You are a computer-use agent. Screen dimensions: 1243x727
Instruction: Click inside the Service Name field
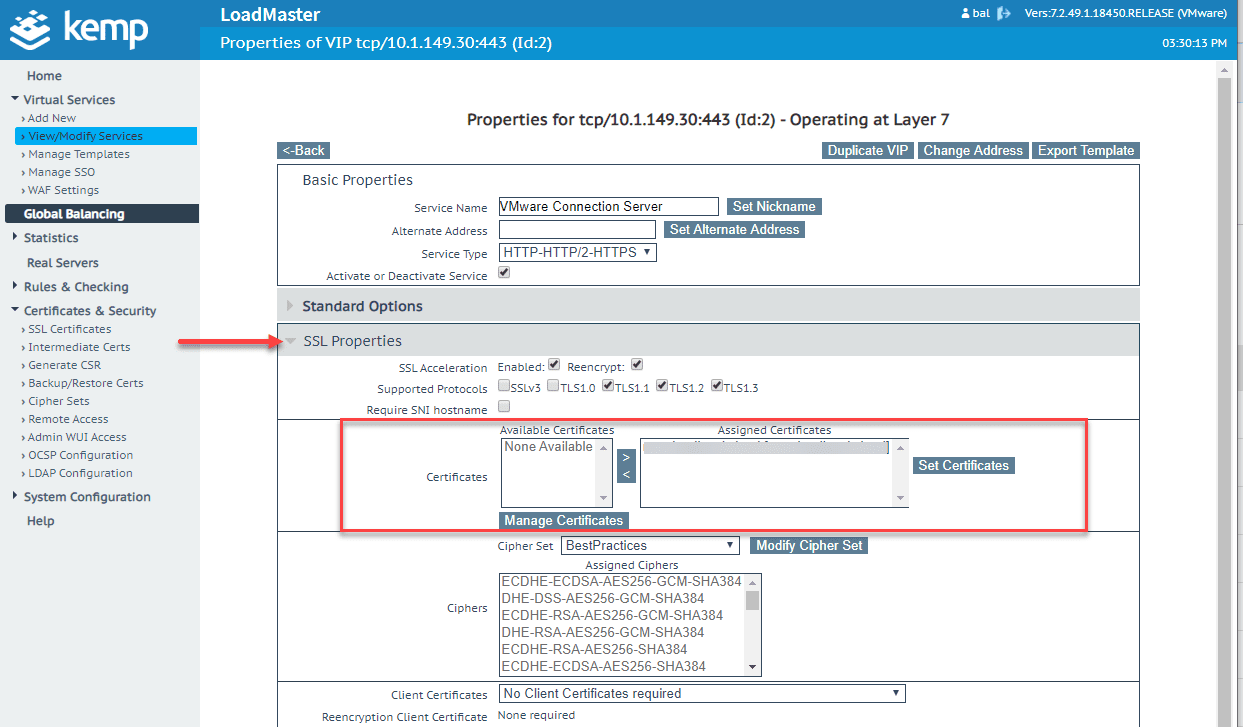pos(607,206)
